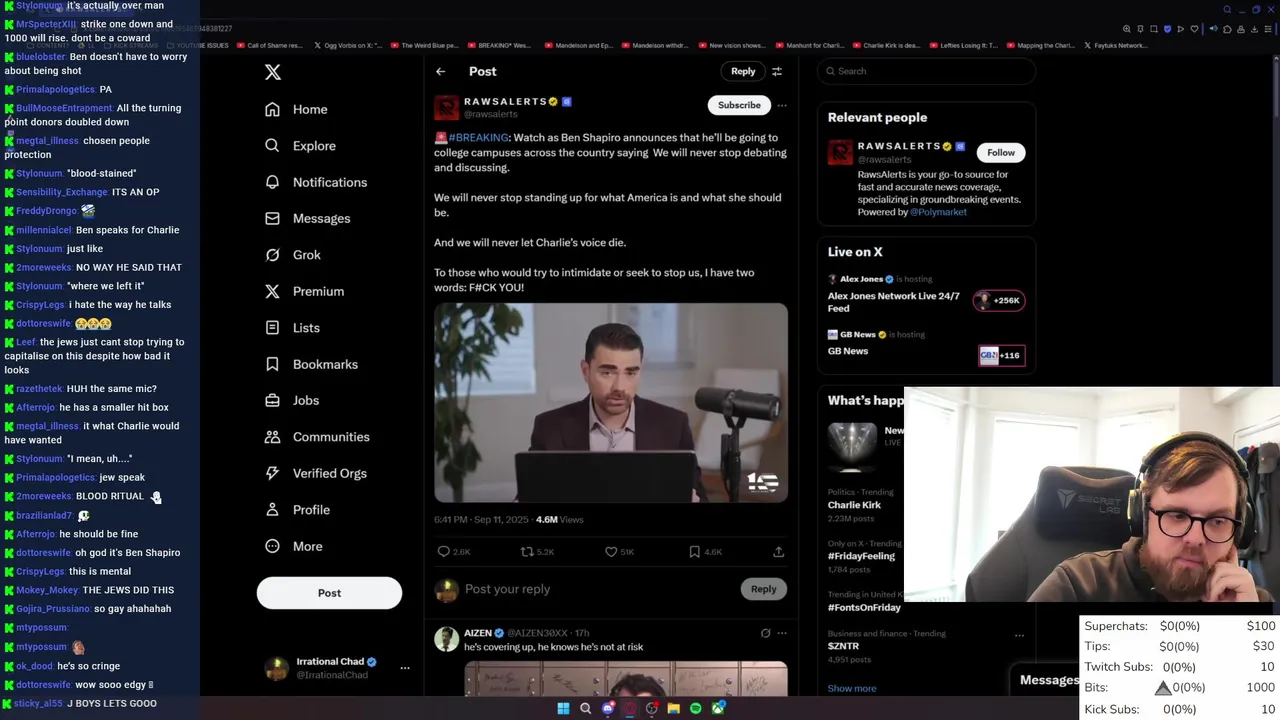1280x720 pixels.
Task: Open more options on AIZEN reply
Action: [782, 633]
